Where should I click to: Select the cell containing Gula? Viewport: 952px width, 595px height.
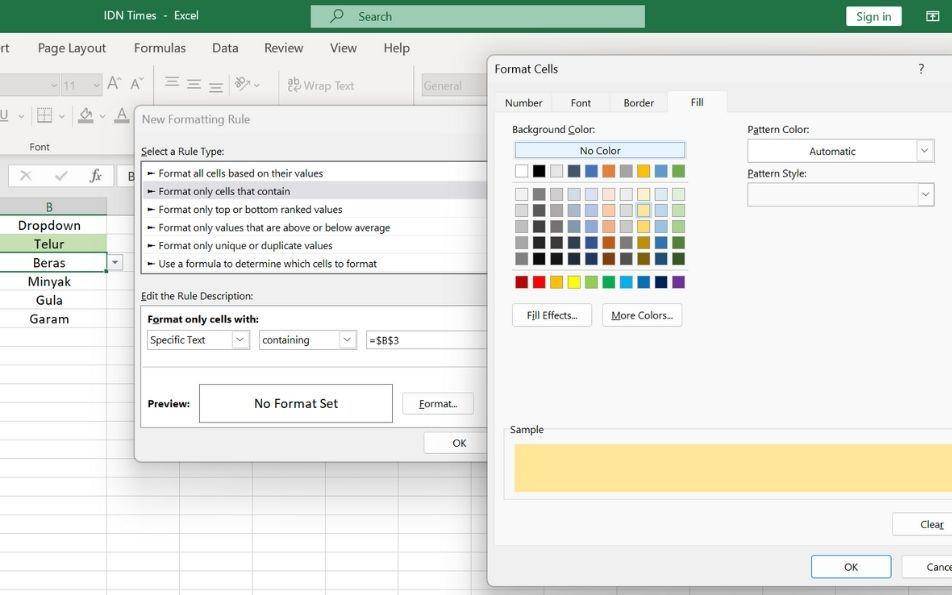coord(53,301)
